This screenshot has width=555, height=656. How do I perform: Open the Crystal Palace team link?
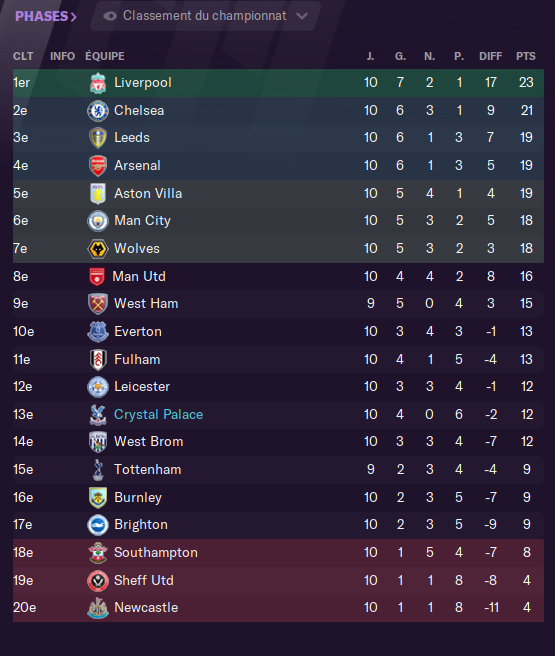coord(159,415)
